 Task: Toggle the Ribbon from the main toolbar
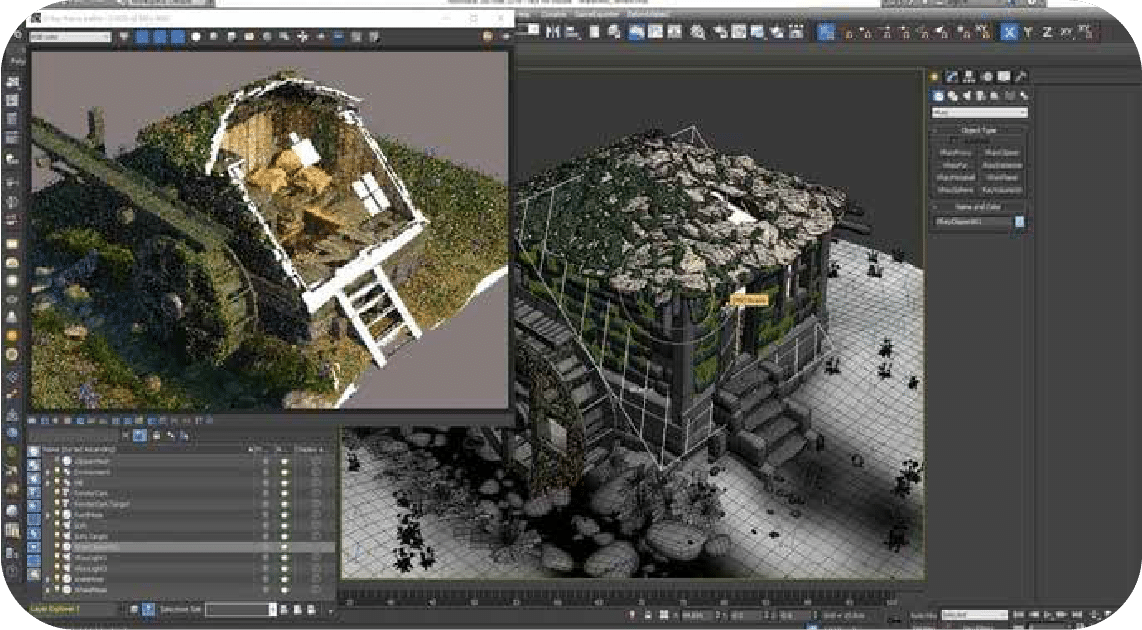tap(637, 32)
